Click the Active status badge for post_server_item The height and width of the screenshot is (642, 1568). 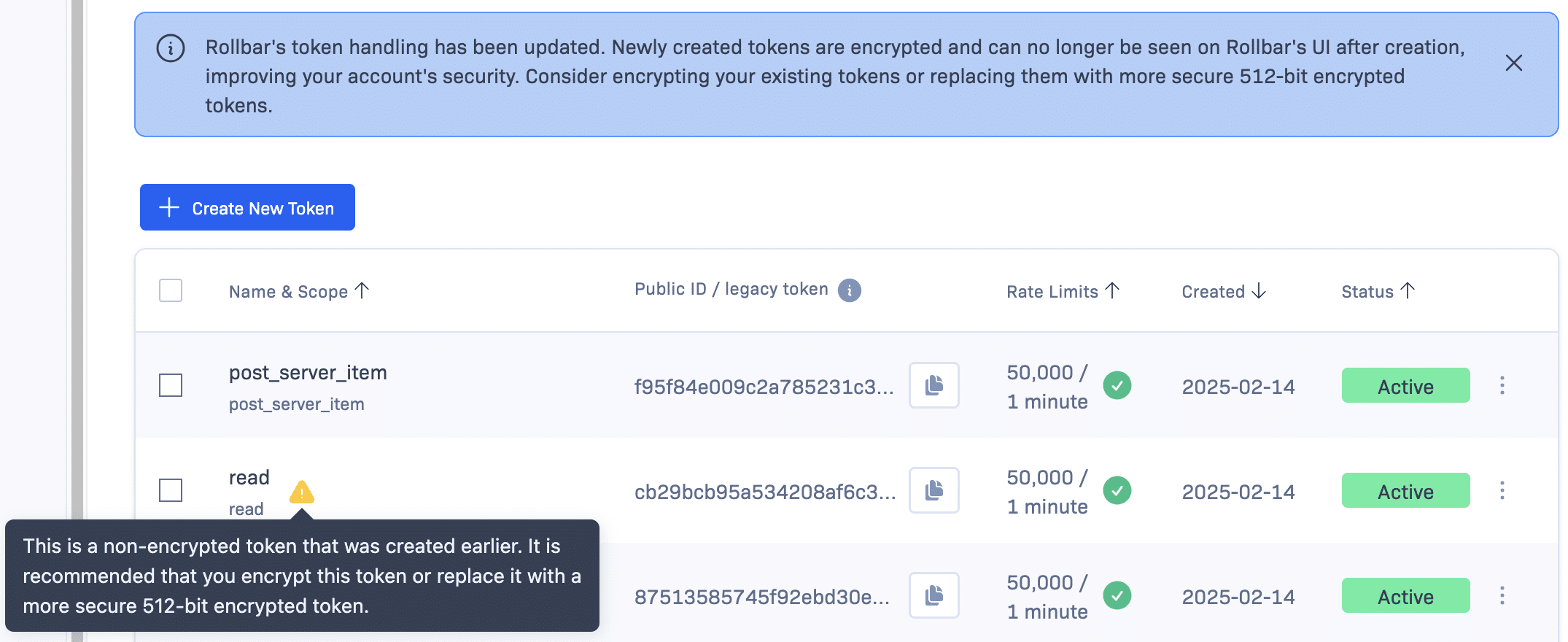(x=1405, y=386)
